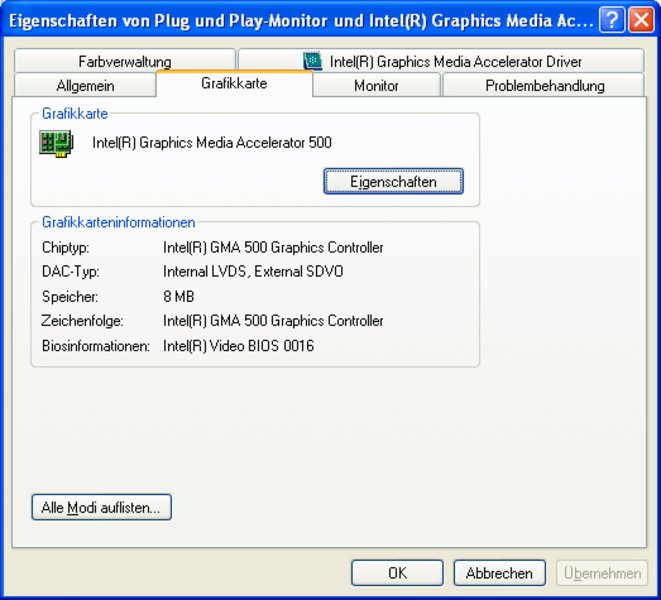The height and width of the screenshot is (600, 661).
Task: Open the Farbverwaltung tab
Action: click(125, 61)
